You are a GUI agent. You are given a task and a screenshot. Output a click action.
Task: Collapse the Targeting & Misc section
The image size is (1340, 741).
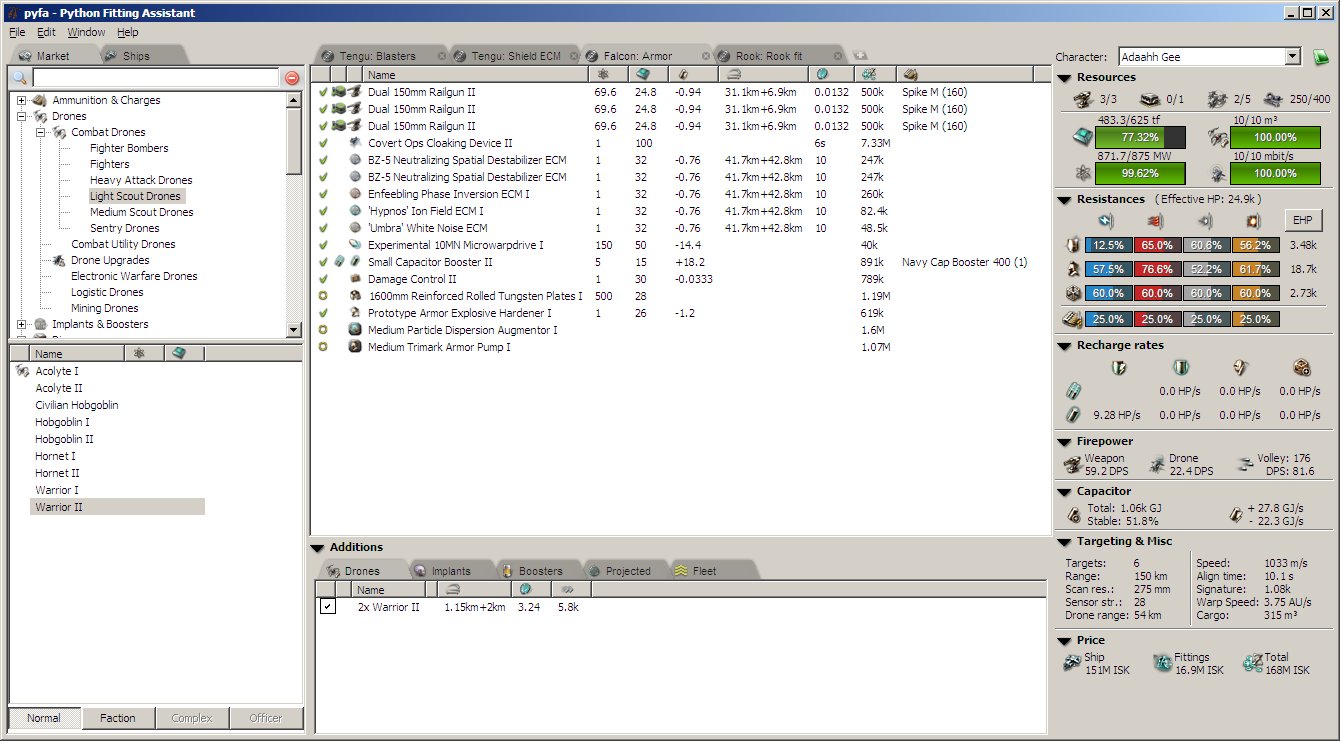click(1064, 542)
